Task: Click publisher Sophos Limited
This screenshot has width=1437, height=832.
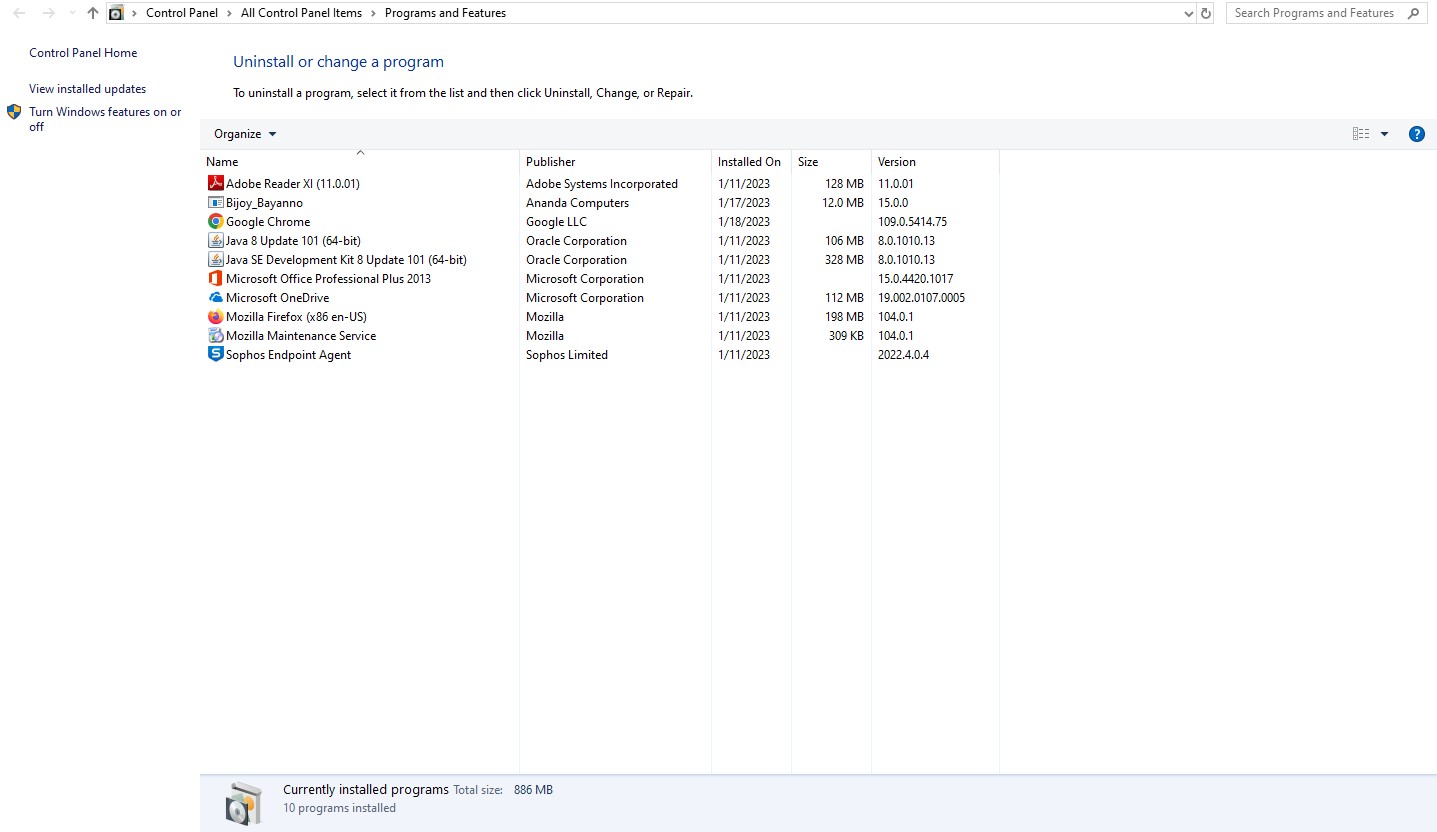Action: [x=567, y=354]
